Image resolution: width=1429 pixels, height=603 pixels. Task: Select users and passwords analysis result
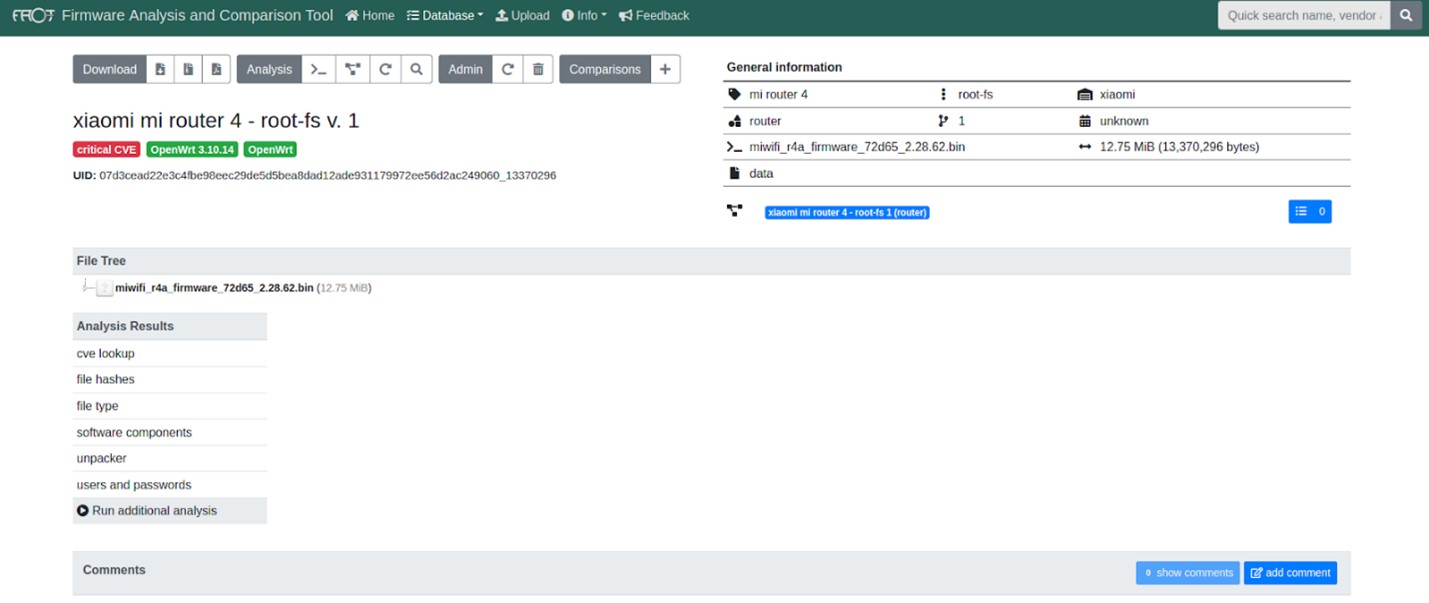tap(170, 484)
